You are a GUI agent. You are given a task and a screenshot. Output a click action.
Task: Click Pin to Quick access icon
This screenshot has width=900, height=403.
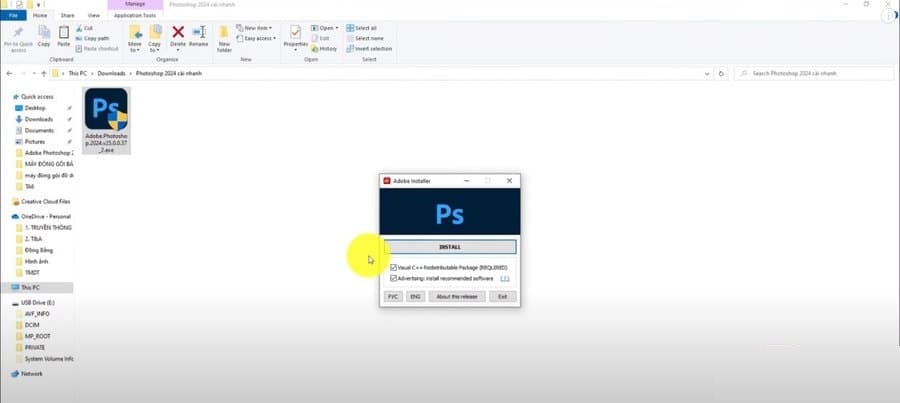pos(18,33)
